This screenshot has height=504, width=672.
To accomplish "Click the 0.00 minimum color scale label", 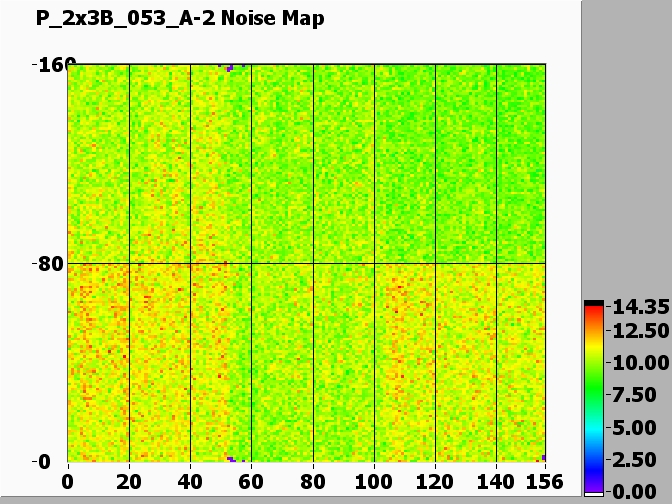I will pyautogui.click(x=638, y=491).
